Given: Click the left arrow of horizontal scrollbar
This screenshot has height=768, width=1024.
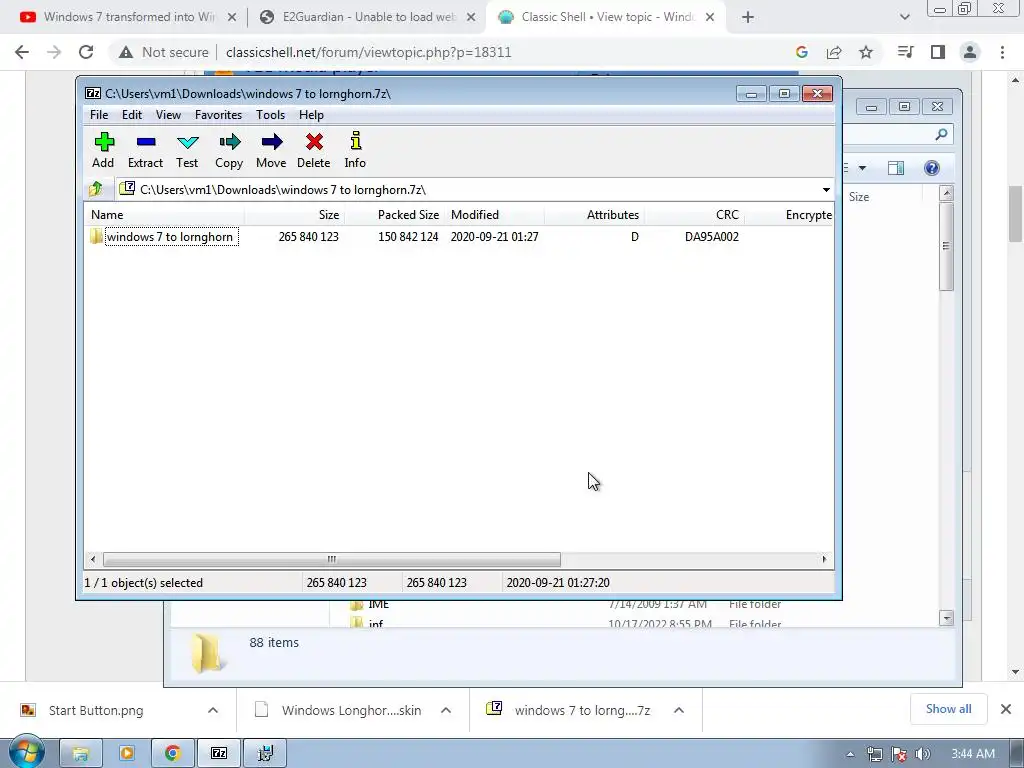Looking at the screenshot, I should pos(93,560).
